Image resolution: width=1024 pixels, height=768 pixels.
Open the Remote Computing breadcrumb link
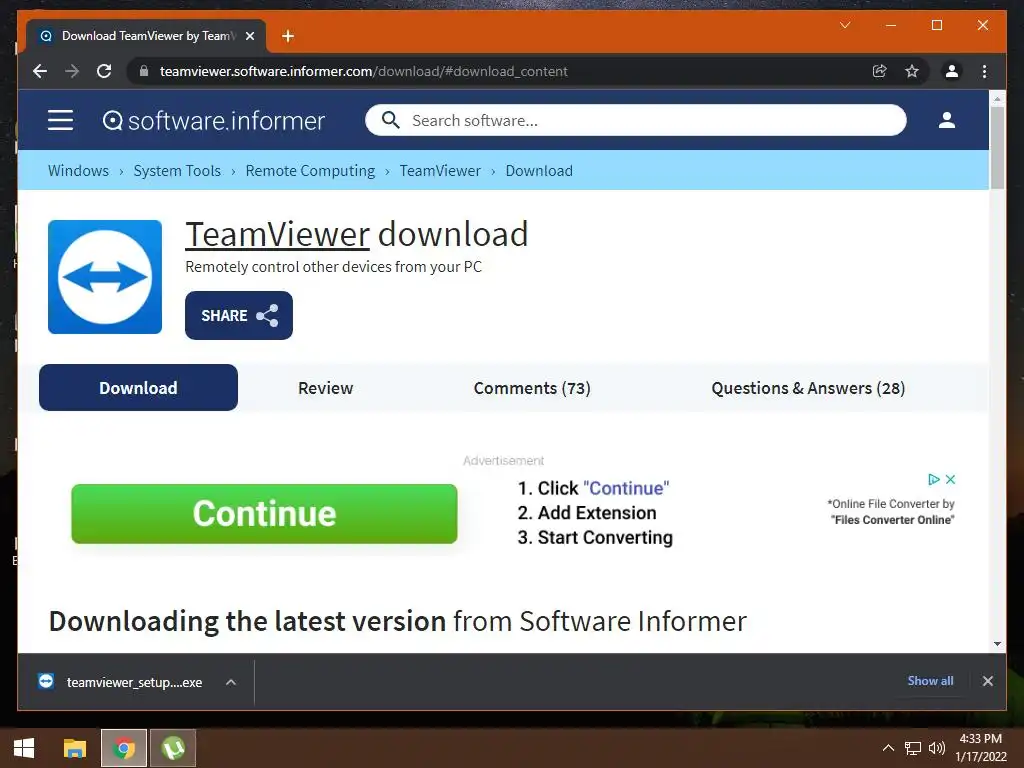click(310, 170)
